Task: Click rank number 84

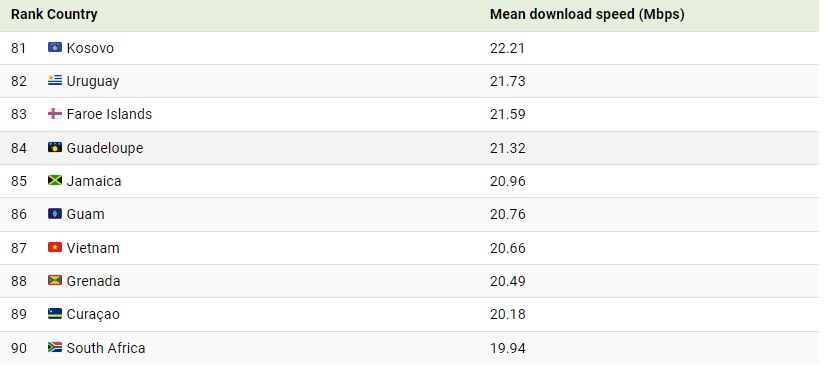Action: pos(18,148)
